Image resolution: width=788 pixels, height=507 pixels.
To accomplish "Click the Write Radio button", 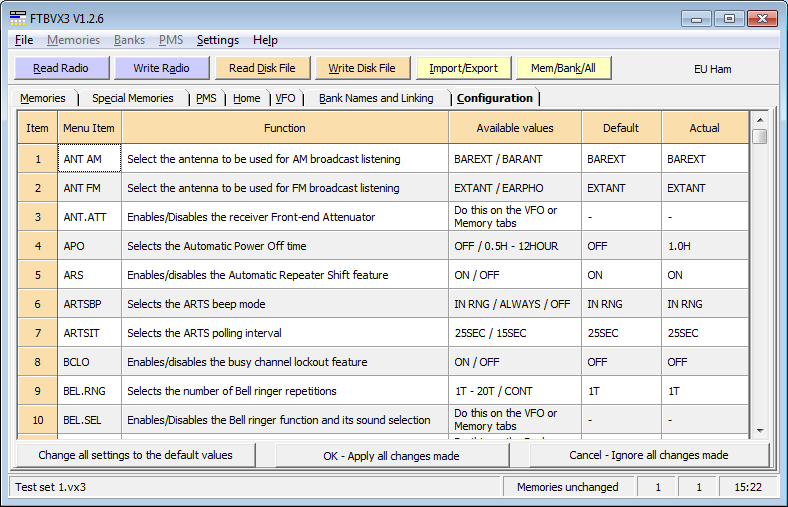I will (x=160, y=68).
